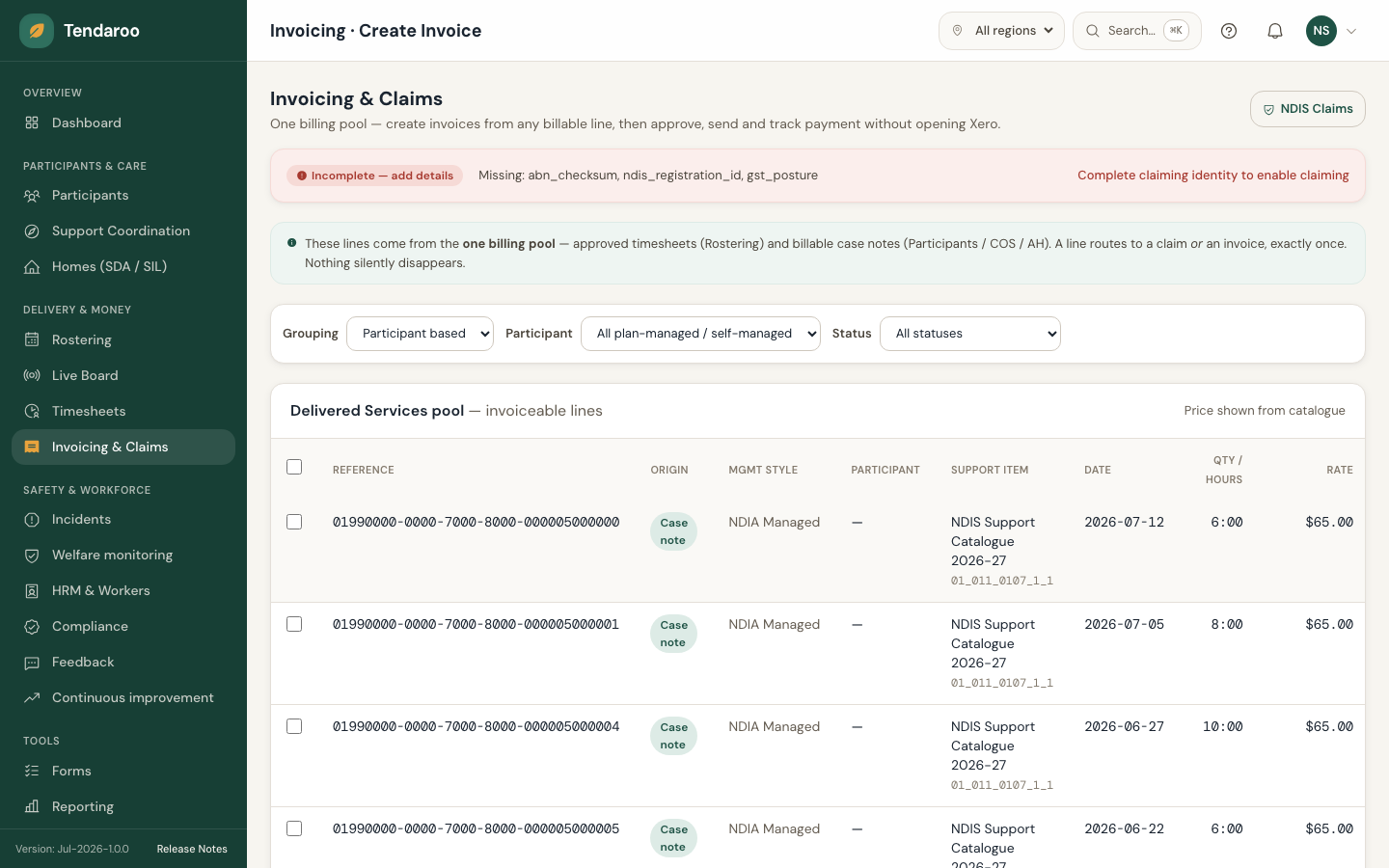This screenshot has width=1389, height=868.
Task: Click the Support Coordination compass icon
Action: coord(32,231)
